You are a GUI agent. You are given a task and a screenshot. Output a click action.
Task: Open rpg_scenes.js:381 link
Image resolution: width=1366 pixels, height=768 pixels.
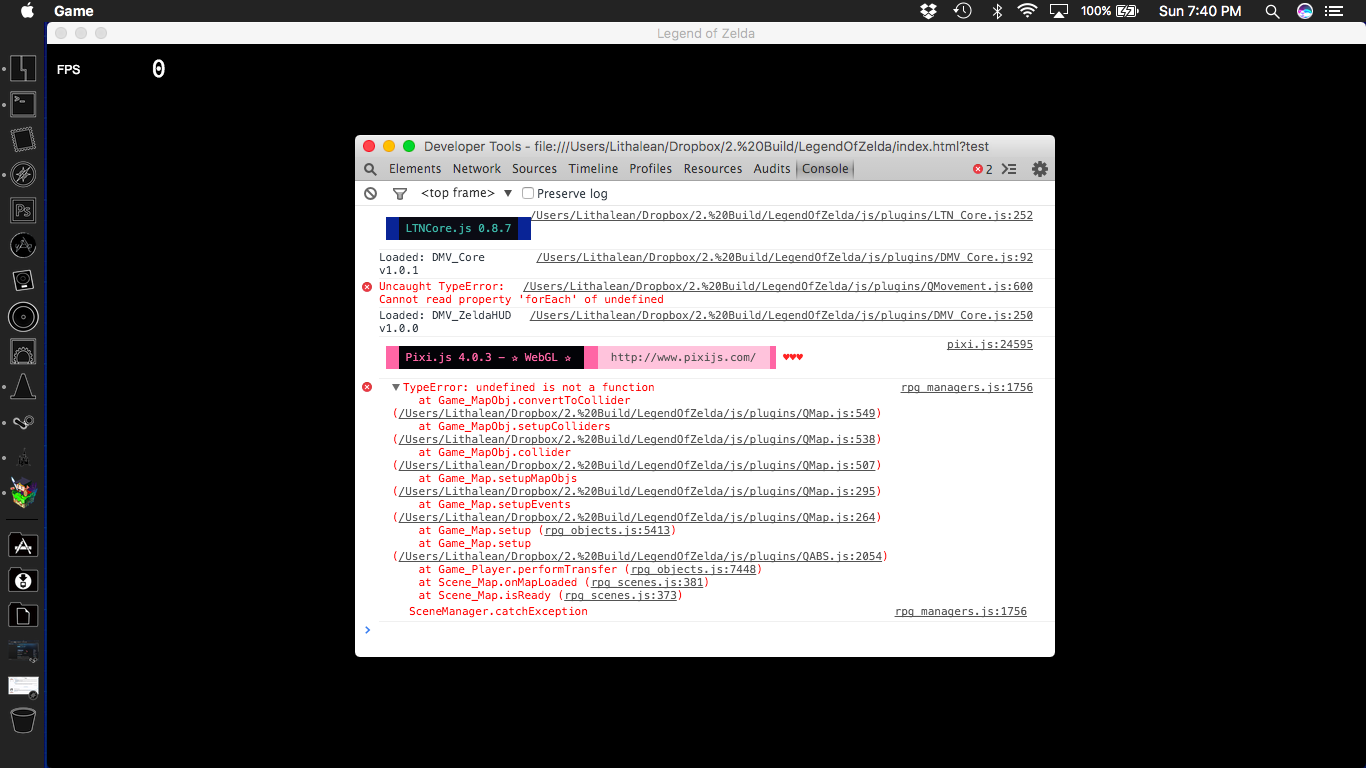click(x=648, y=582)
